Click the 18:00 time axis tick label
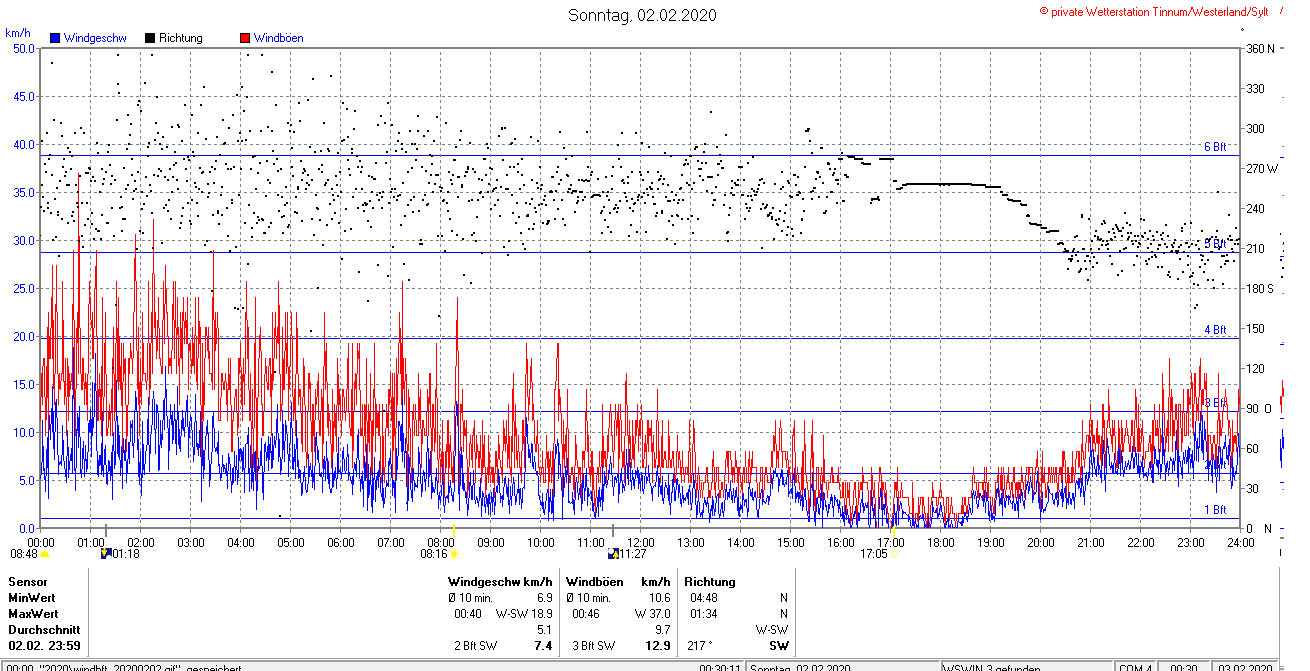1310x671 pixels. point(940,542)
